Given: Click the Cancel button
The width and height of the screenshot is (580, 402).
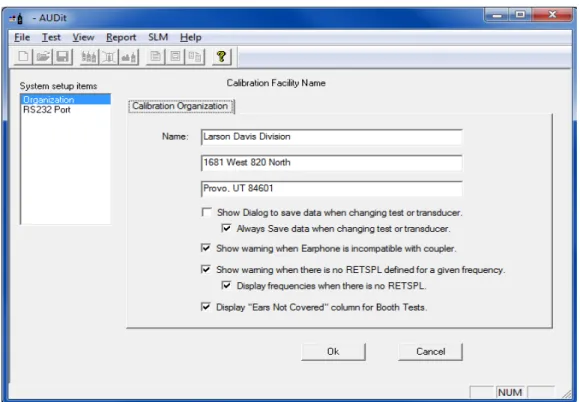Looking at the screenshot, I should click(430, 351).
